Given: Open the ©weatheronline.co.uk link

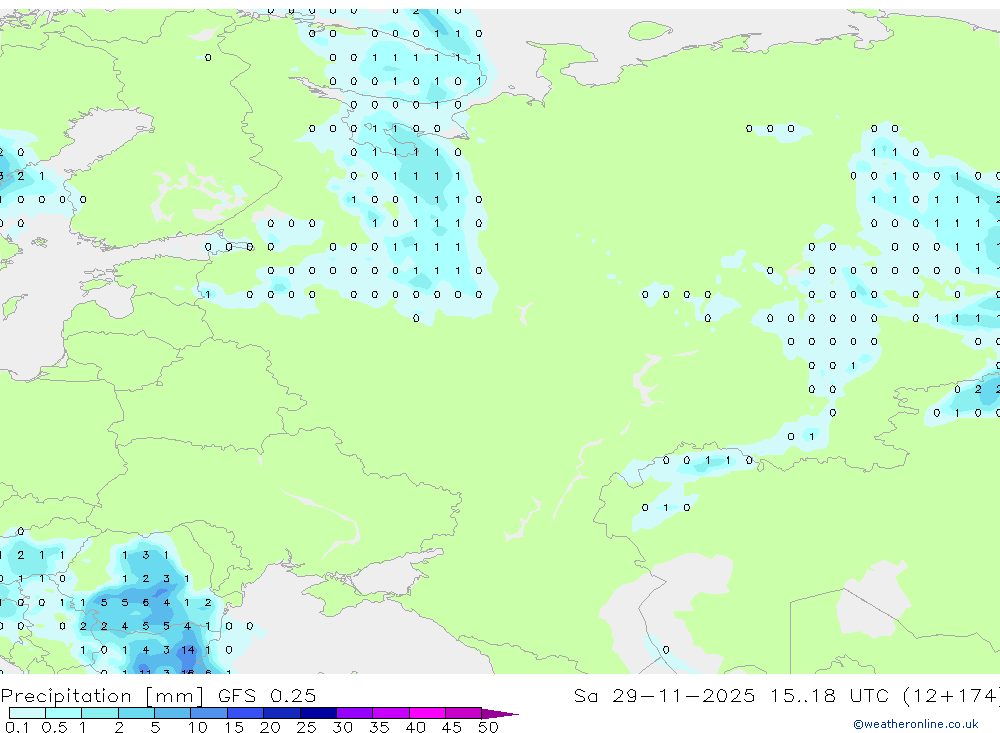Looking at the screenshot, I should (916, 724).
